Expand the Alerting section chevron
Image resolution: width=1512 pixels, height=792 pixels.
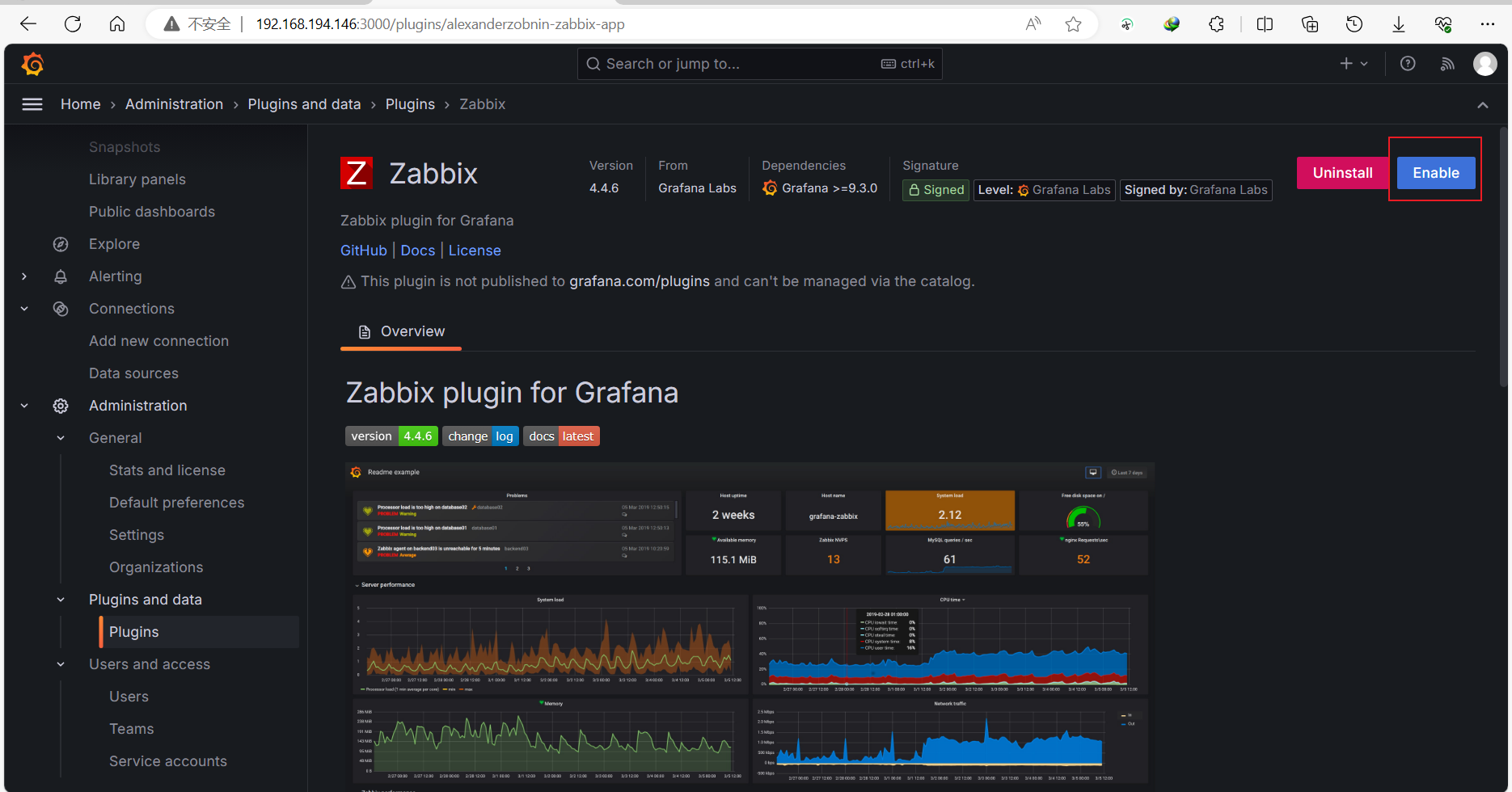(24, 276)
